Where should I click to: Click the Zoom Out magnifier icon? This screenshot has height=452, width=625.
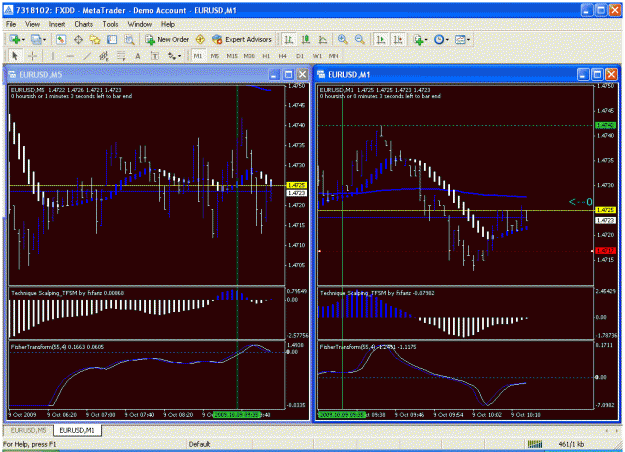click(360, 39)
